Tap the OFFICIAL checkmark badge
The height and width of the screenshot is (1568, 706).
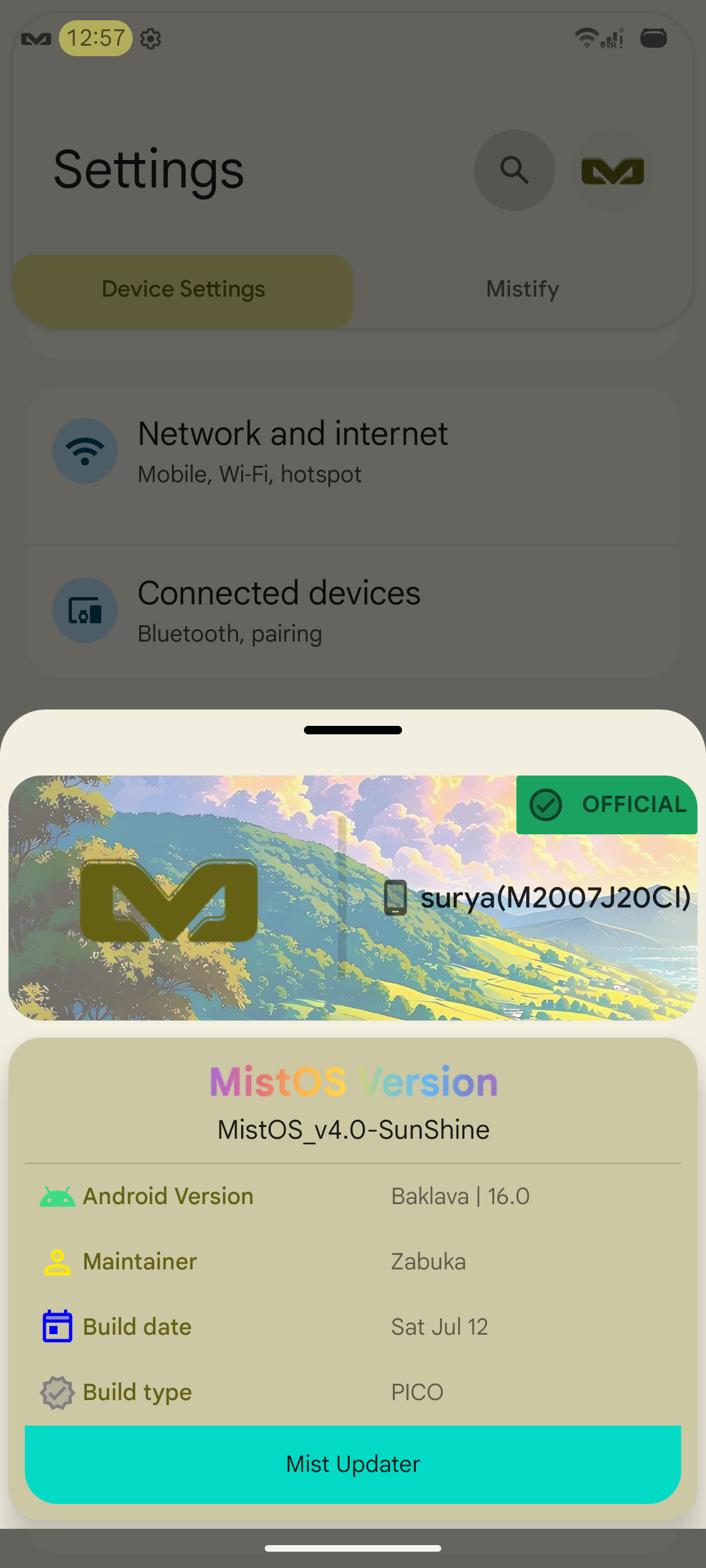pos(607,804)
